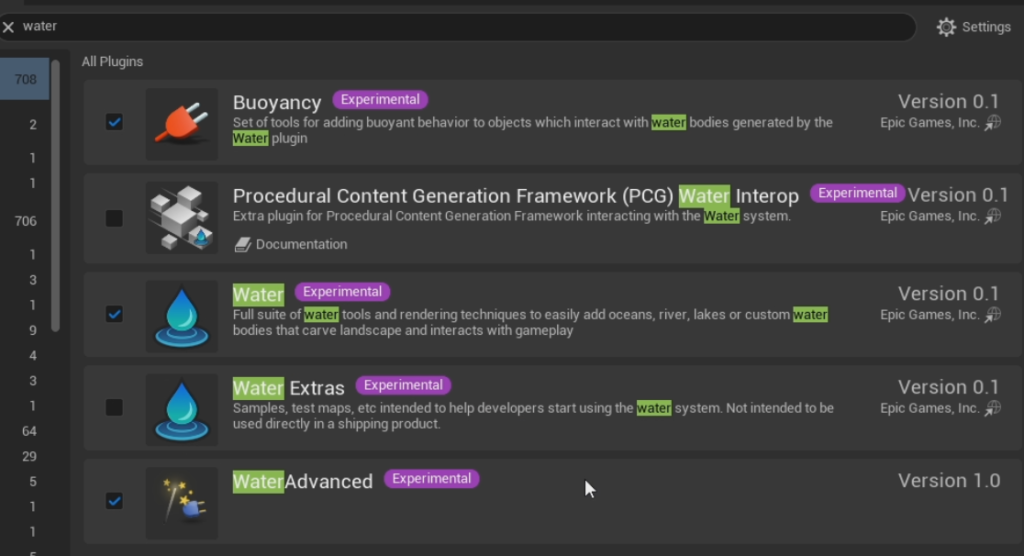Click the Experimental badge beside Water Extras
Viewport: 1024px width, 556px height.
coord(403,385)
